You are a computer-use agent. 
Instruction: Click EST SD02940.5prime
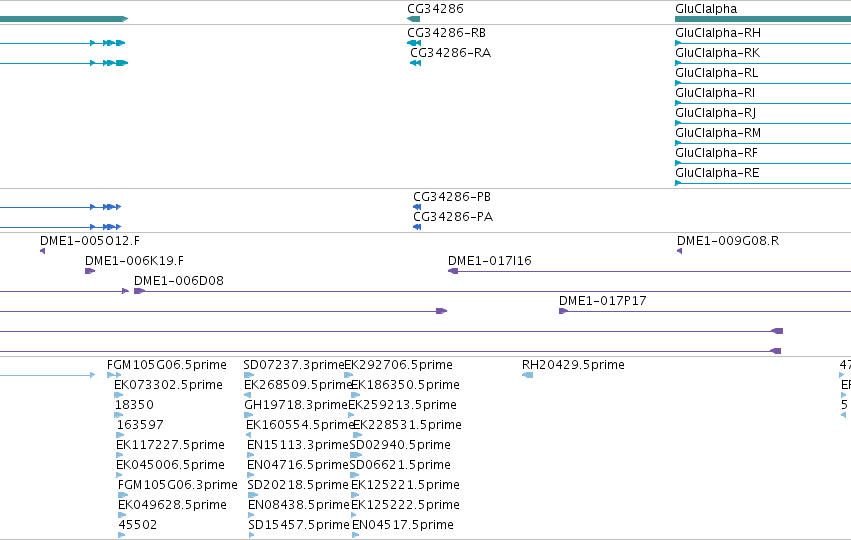[x=400, y=445]
